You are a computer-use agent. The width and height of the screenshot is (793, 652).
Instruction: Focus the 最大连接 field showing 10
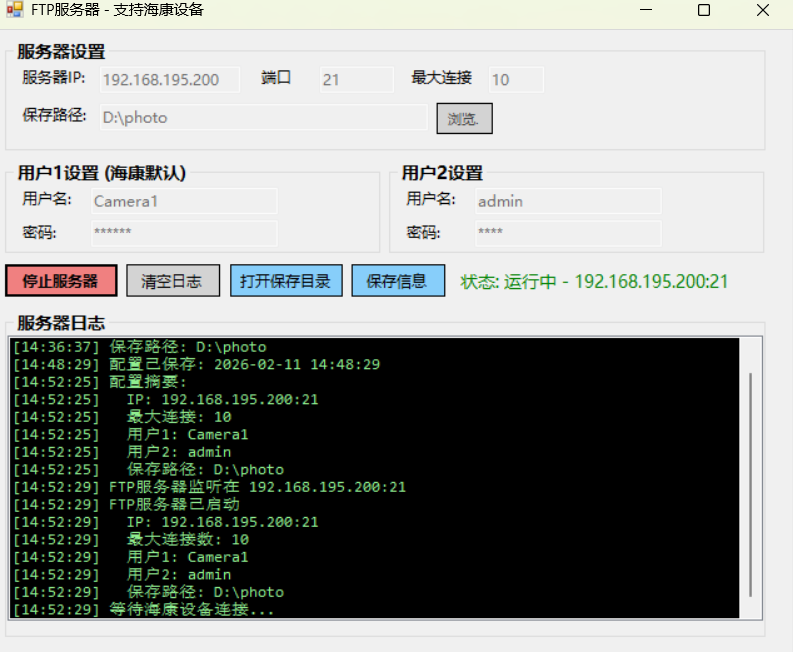tap(516, 80)
